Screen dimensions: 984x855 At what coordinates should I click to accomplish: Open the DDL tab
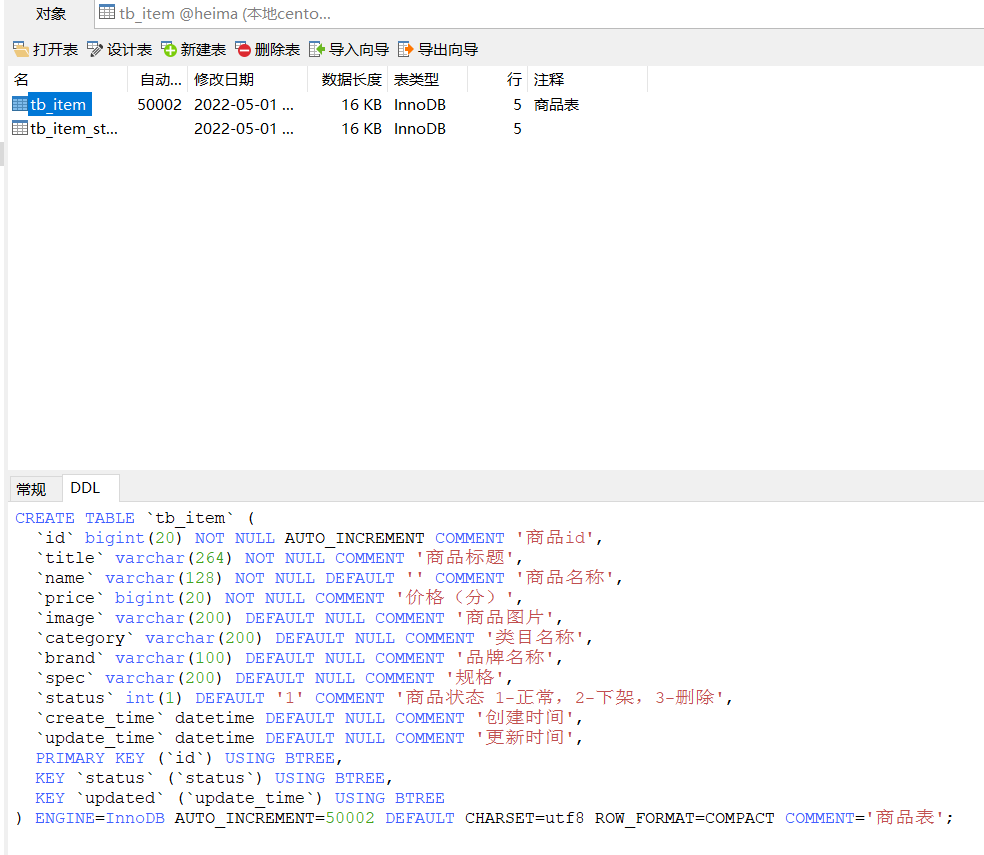(85, 488)
